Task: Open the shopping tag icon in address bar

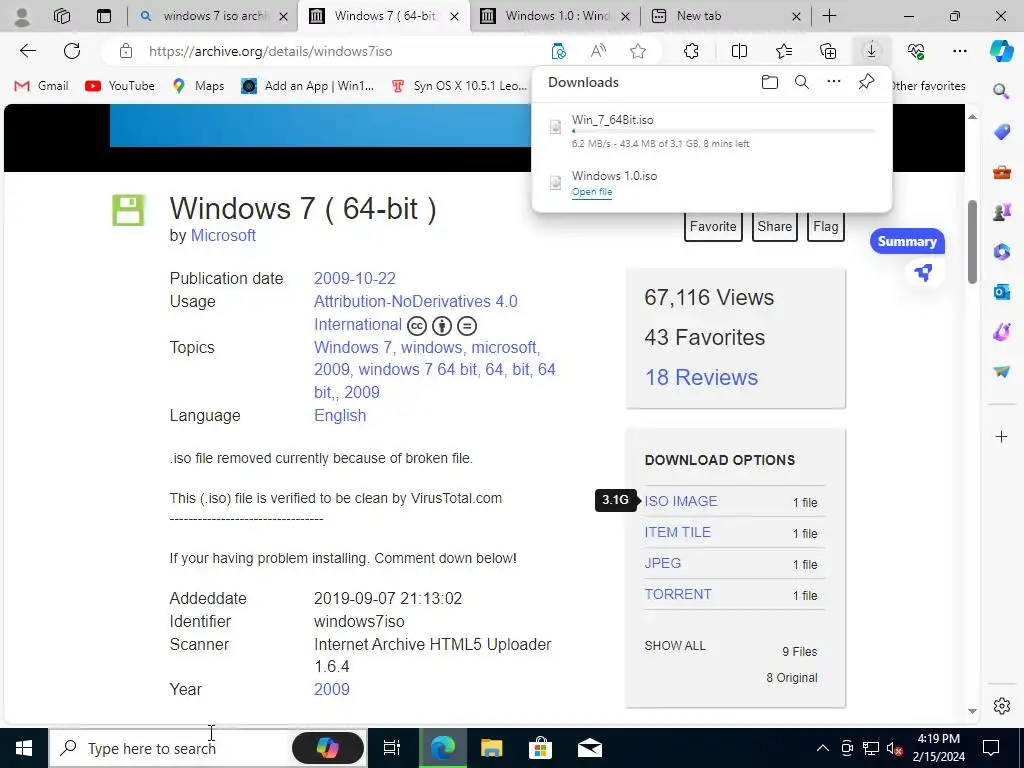Action: (x=558, y=51)
